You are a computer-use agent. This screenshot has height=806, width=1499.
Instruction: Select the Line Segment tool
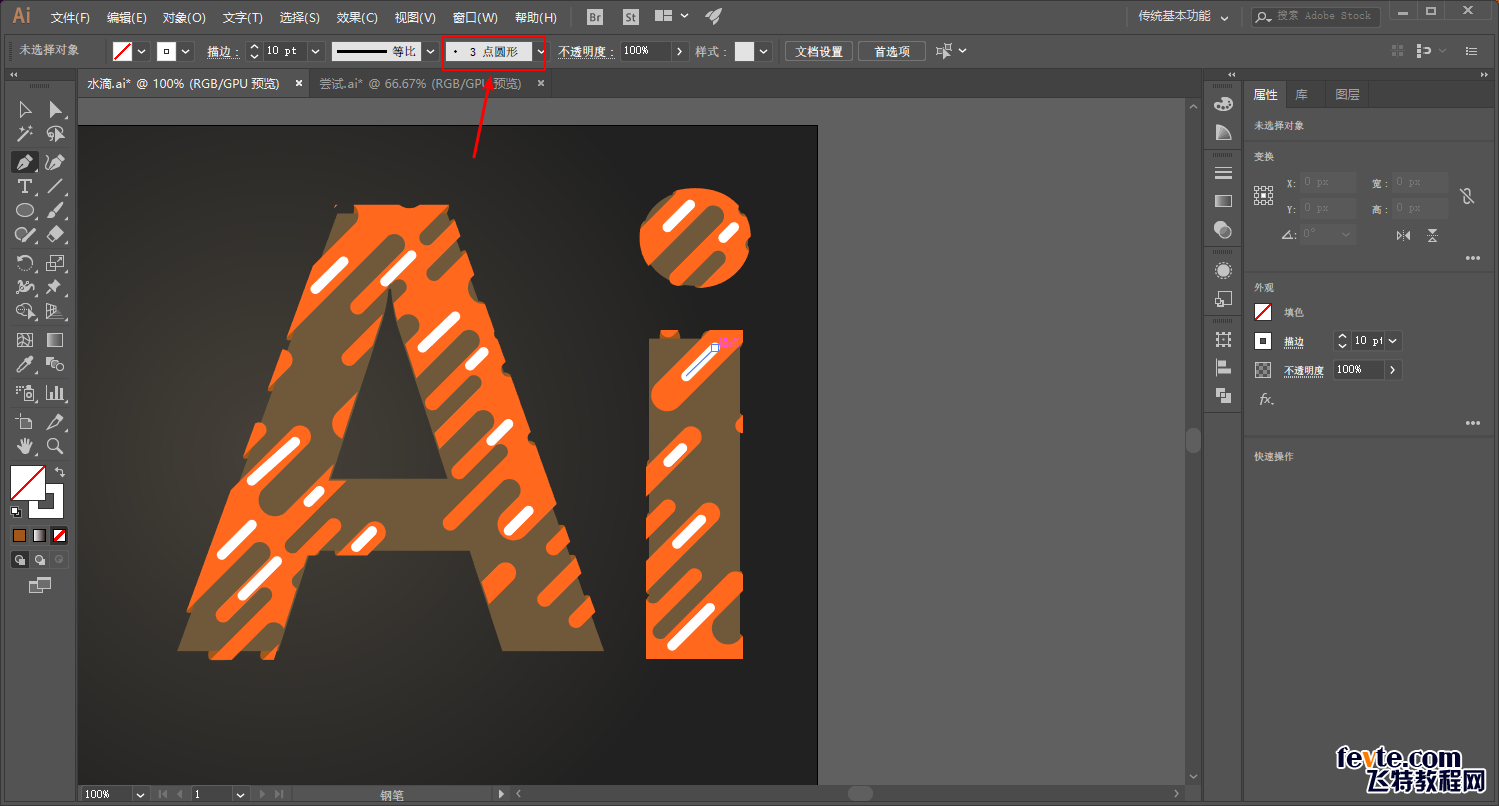55,186
